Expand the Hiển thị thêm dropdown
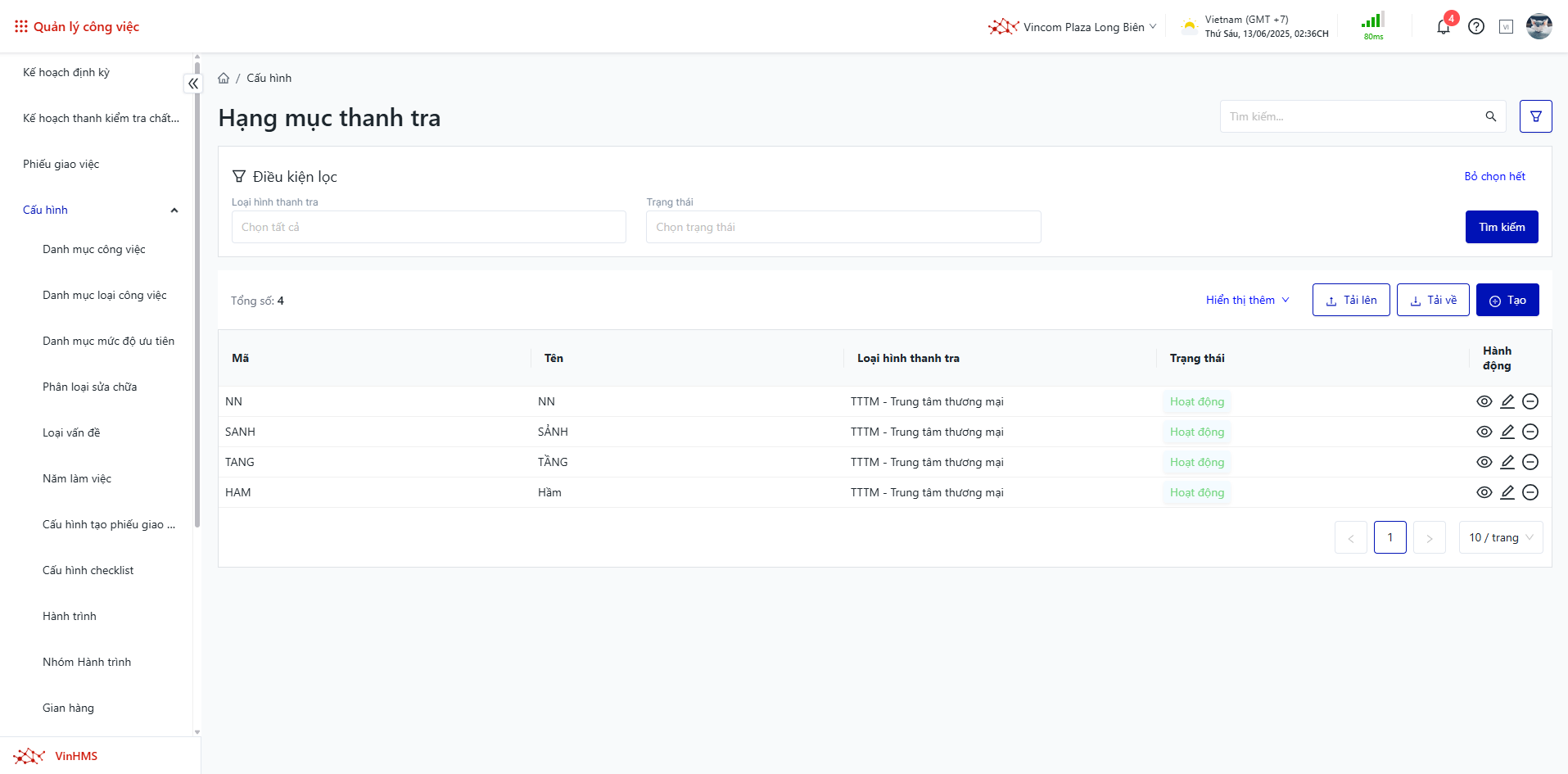 tap(1247, 301)
